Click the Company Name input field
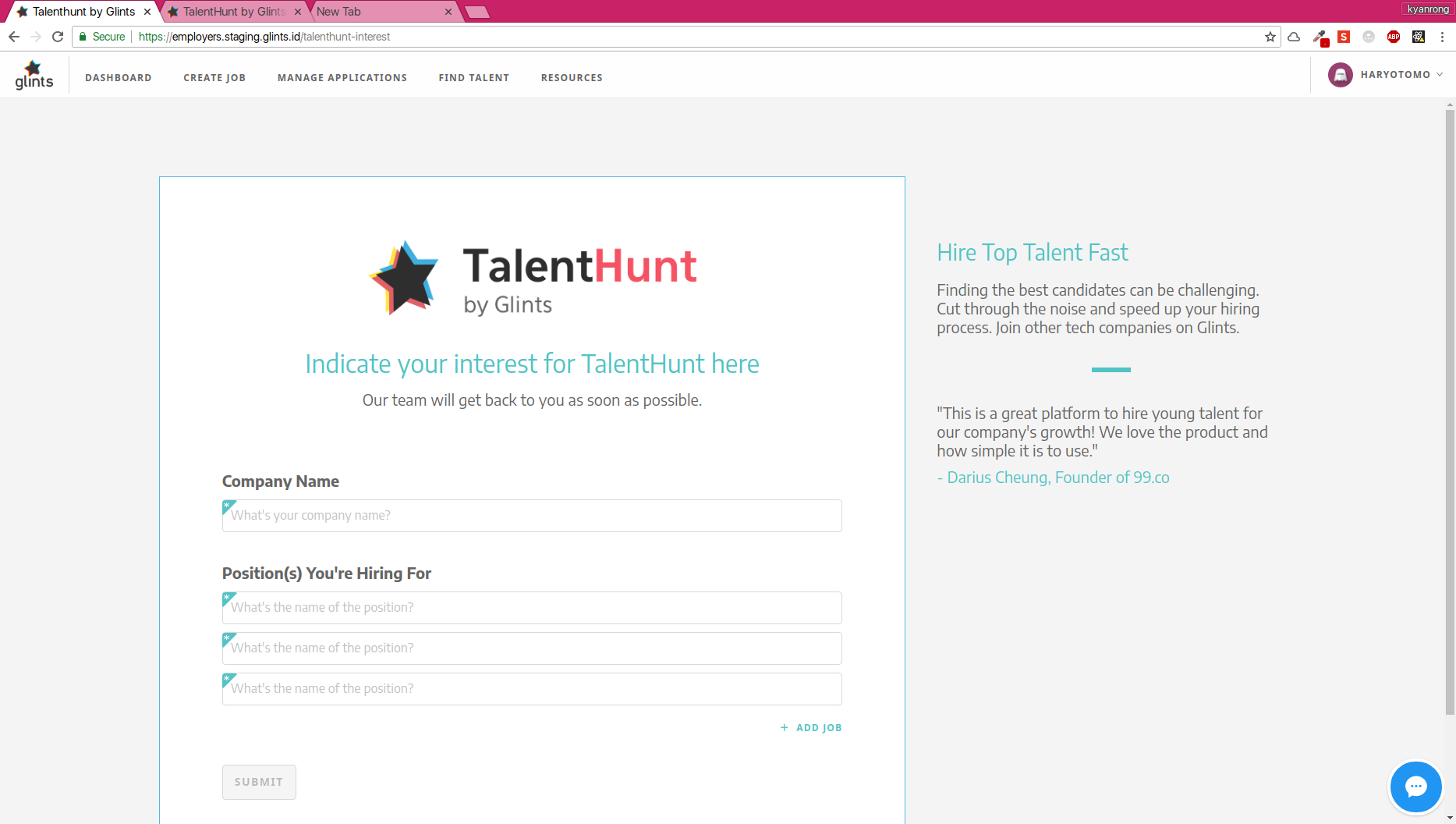The width and height of the screenshot is (1456, 824). pos(531,516)
